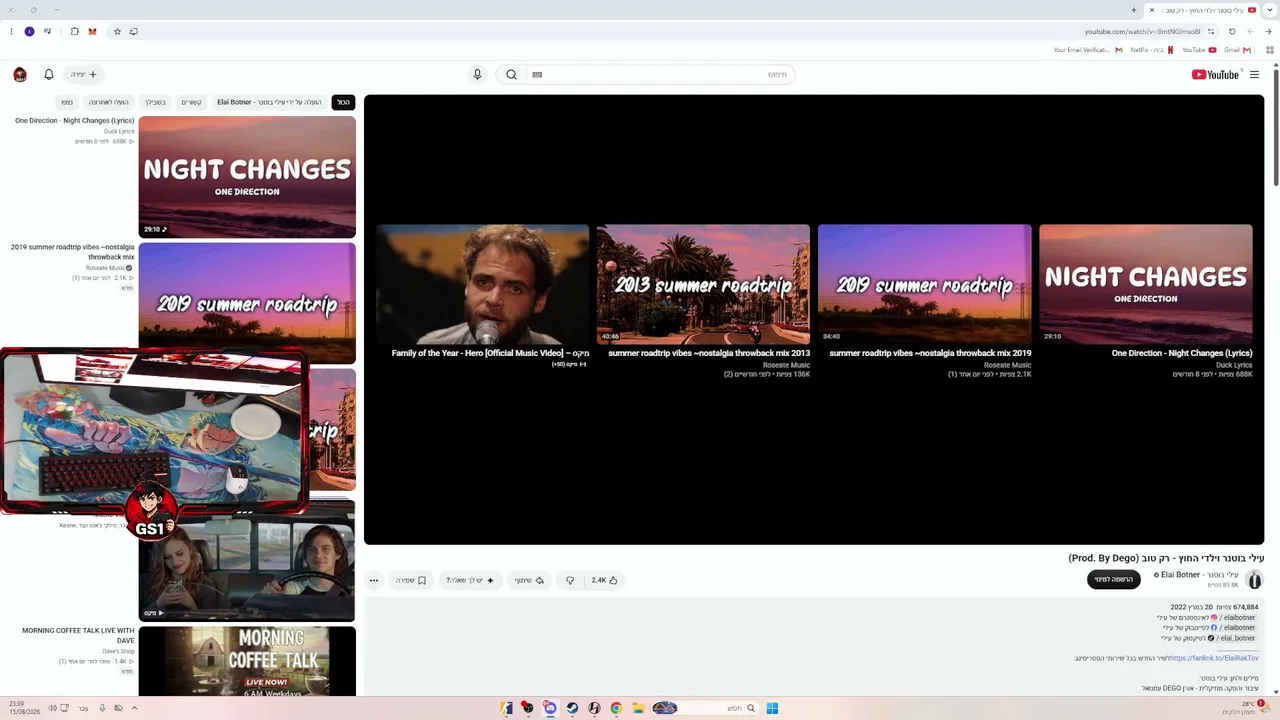This screenshot has height=720, width=1280.
Task: Bookmark this page with the star icon
Action: coord(117,31)
